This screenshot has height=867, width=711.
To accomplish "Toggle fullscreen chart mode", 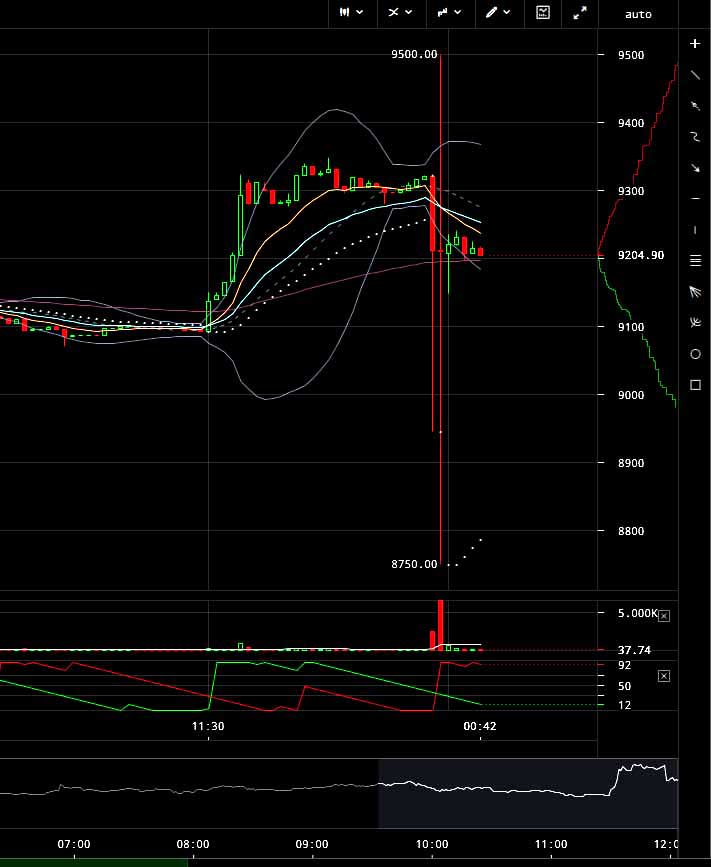I will (579, 13).
